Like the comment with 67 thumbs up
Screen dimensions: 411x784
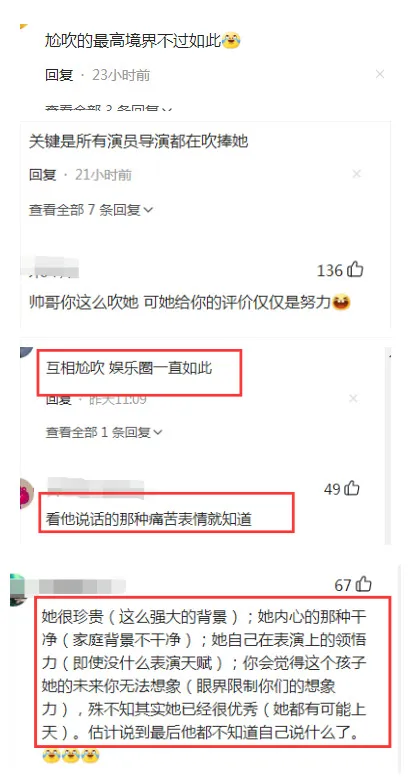363,584
